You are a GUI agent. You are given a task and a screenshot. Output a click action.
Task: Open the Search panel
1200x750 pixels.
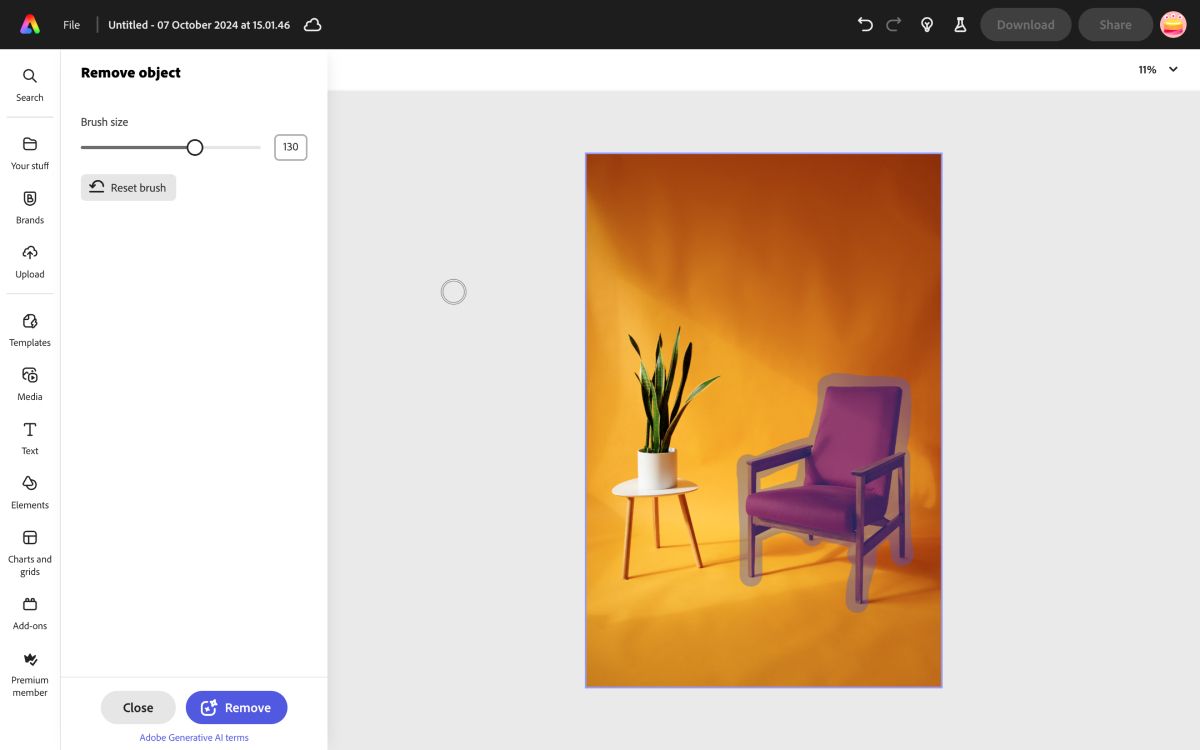(x=29, y=84)
